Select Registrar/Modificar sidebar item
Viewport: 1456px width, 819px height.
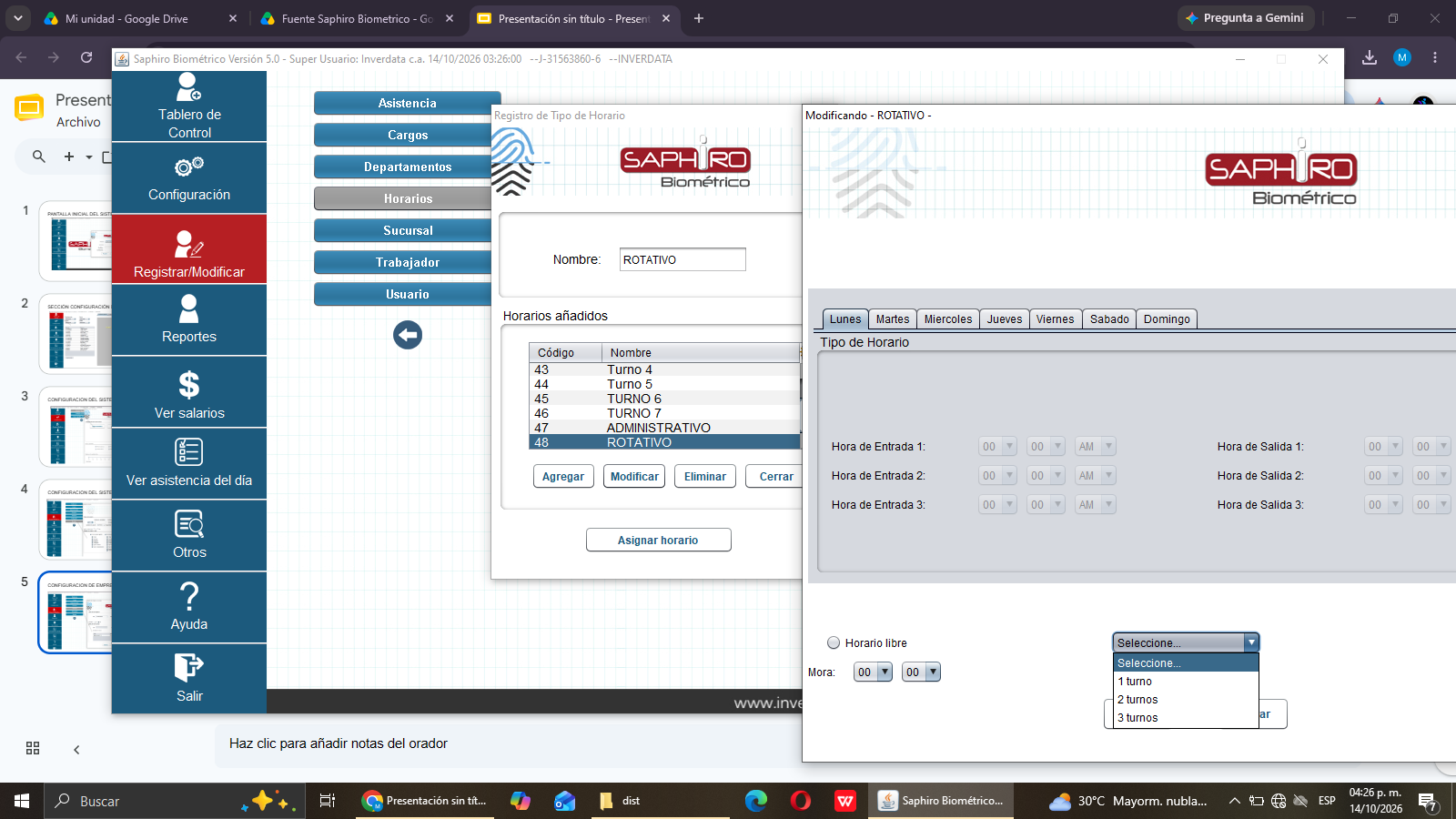(x=189, y=249)
